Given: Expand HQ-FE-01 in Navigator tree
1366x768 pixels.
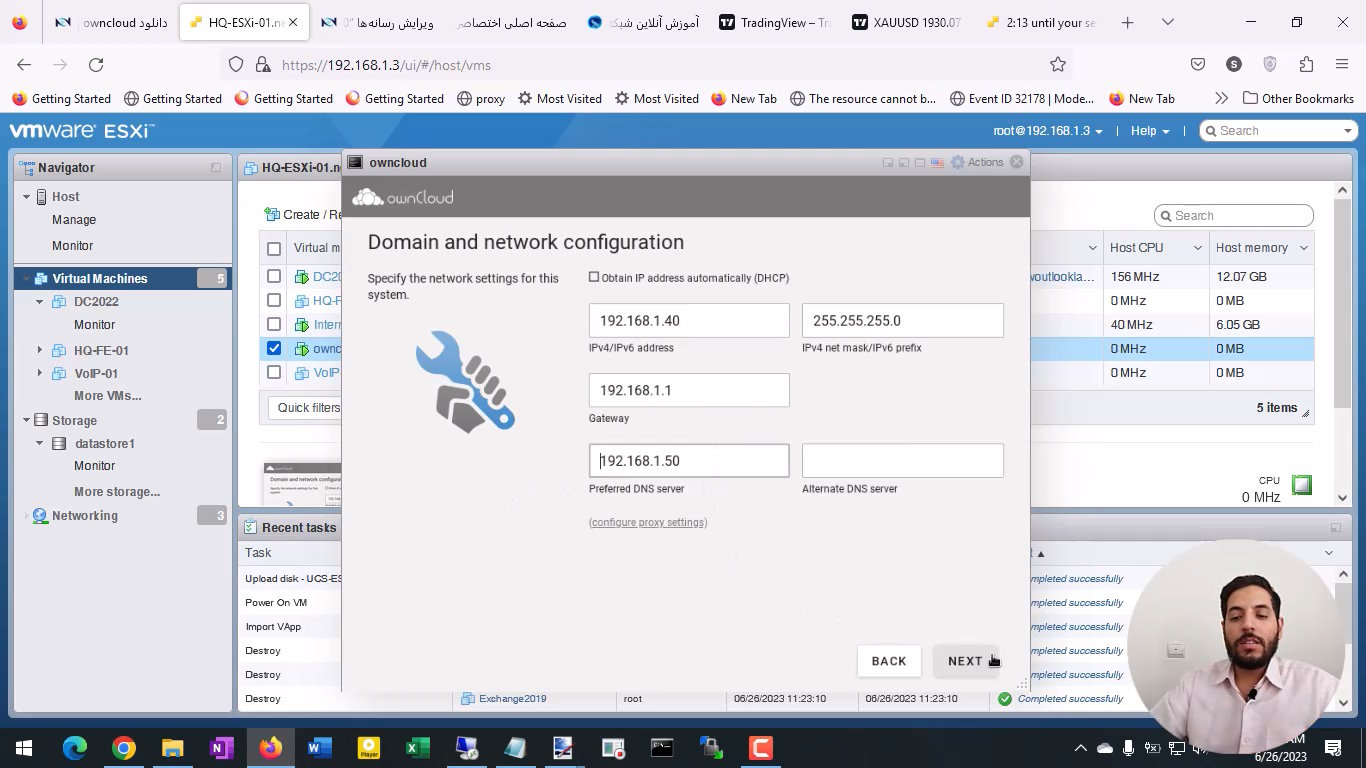Looking at the screenshot, I should 40,350.
